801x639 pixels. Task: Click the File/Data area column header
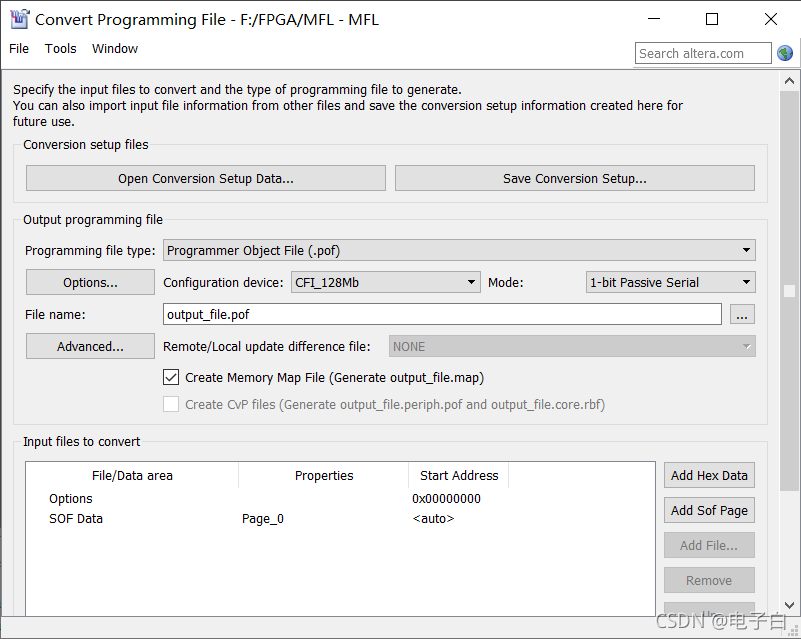coord(132,476)
